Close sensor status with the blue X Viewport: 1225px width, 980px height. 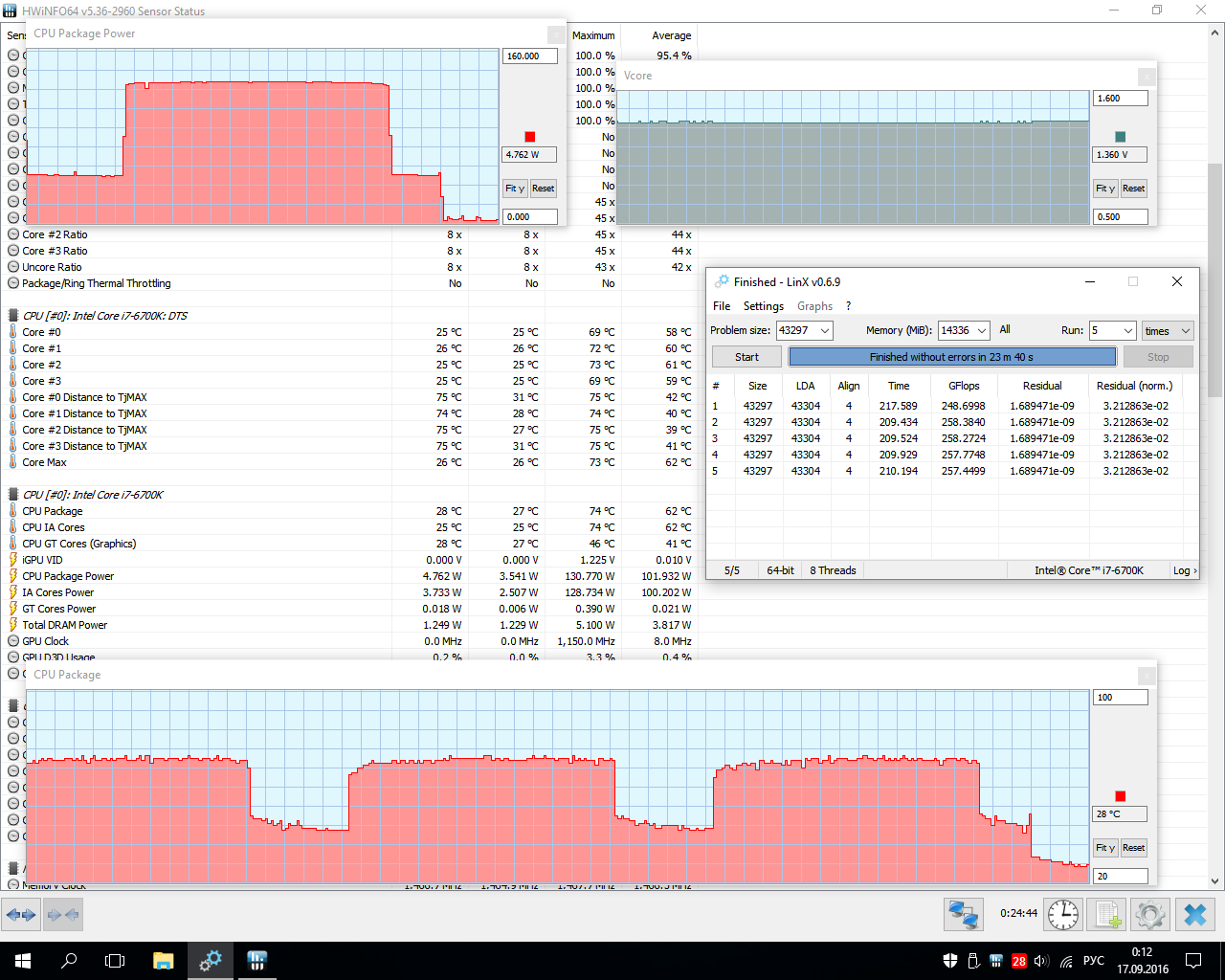(x=1195, y=915)
